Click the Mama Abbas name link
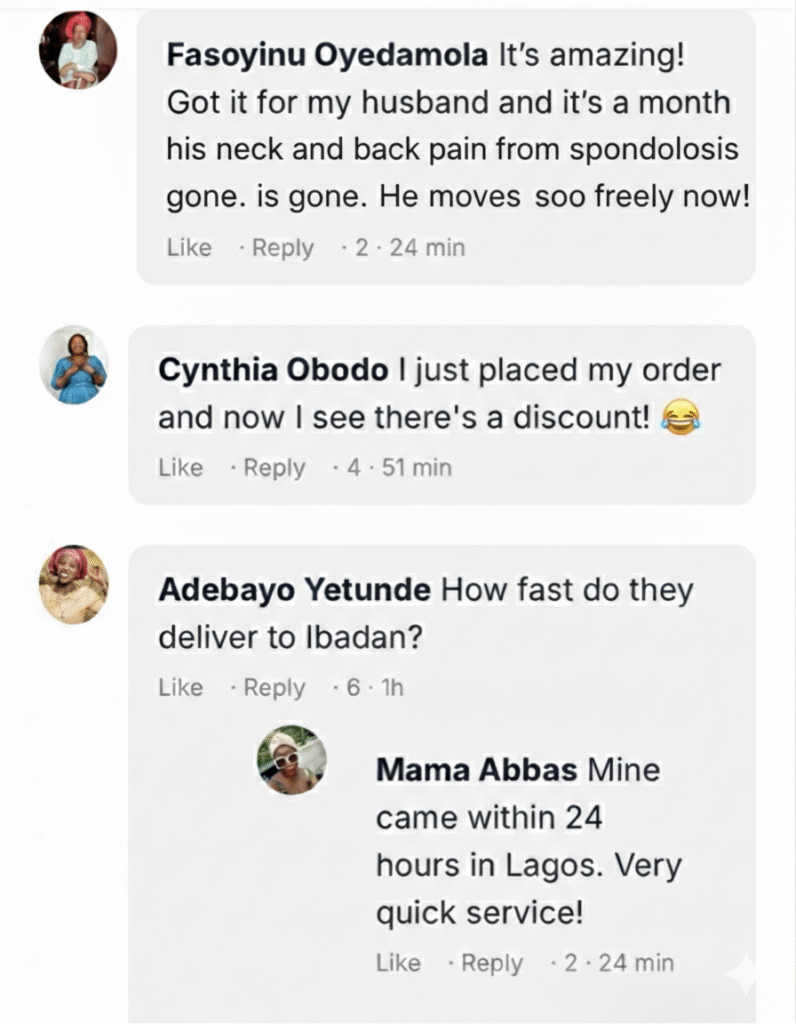The width and height of the screenshot is (796, 1024). (x=477, y=770)
